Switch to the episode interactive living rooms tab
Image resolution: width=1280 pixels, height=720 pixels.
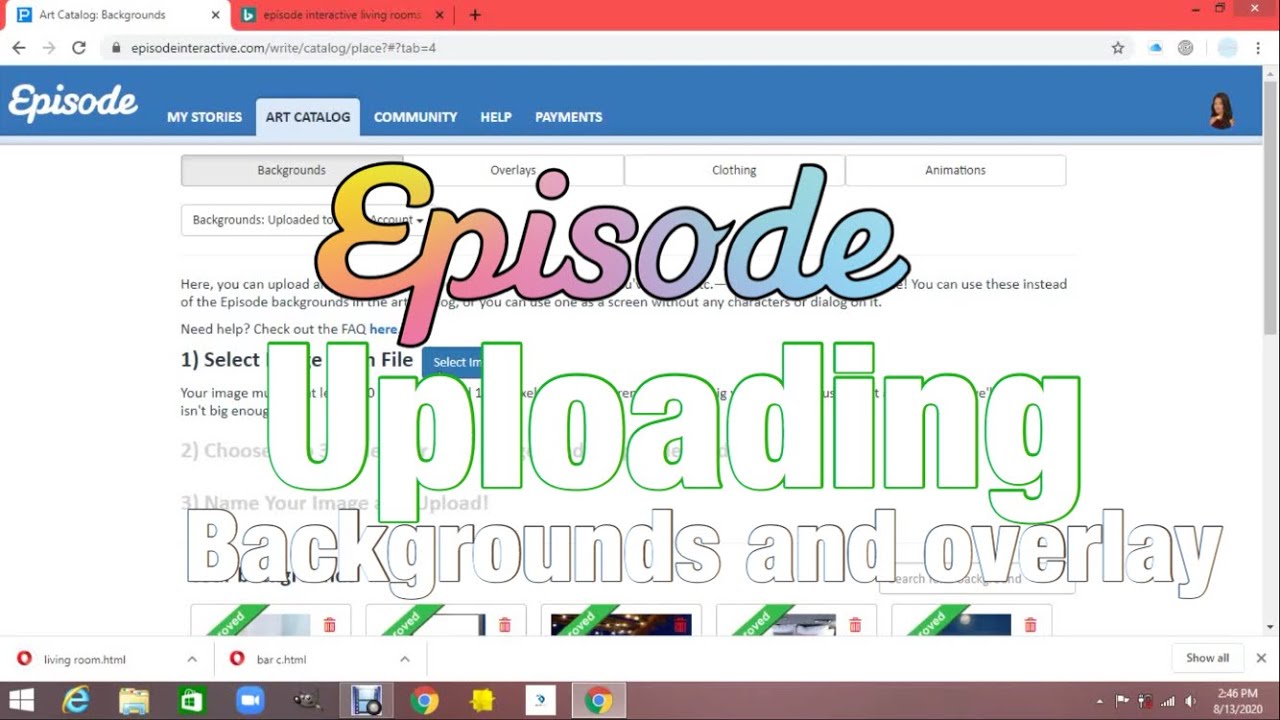pos(343,15)
